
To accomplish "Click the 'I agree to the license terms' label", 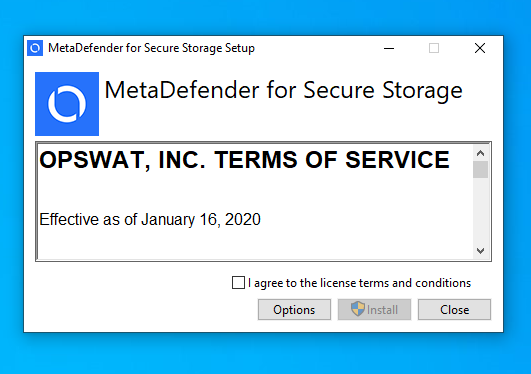I will click(359, 283).
